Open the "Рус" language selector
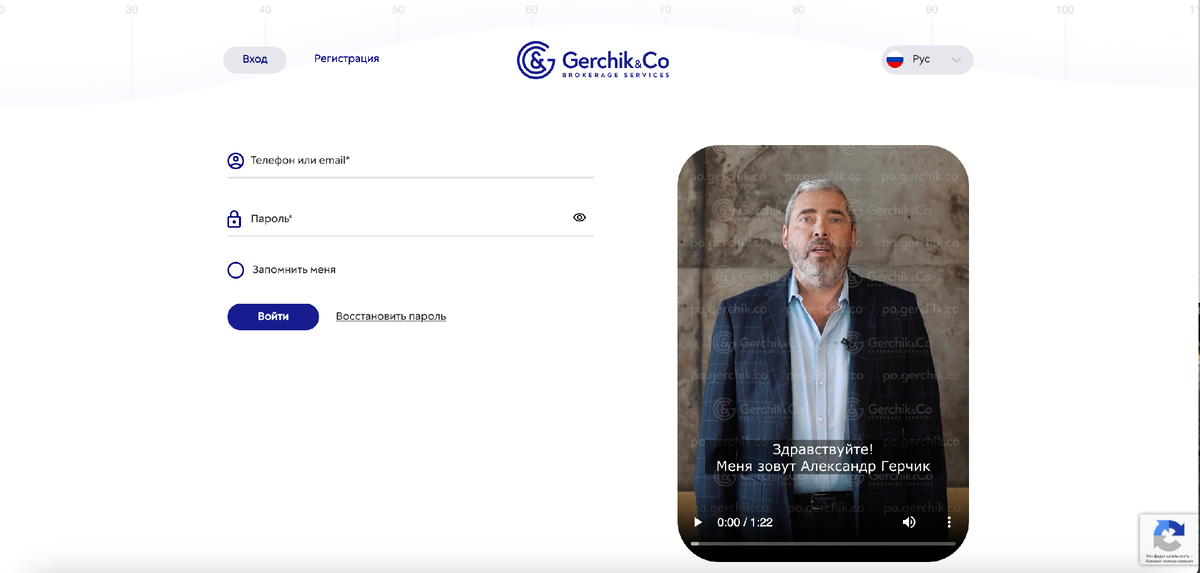This screenshot has height=573, width=1200. [927, 60]
